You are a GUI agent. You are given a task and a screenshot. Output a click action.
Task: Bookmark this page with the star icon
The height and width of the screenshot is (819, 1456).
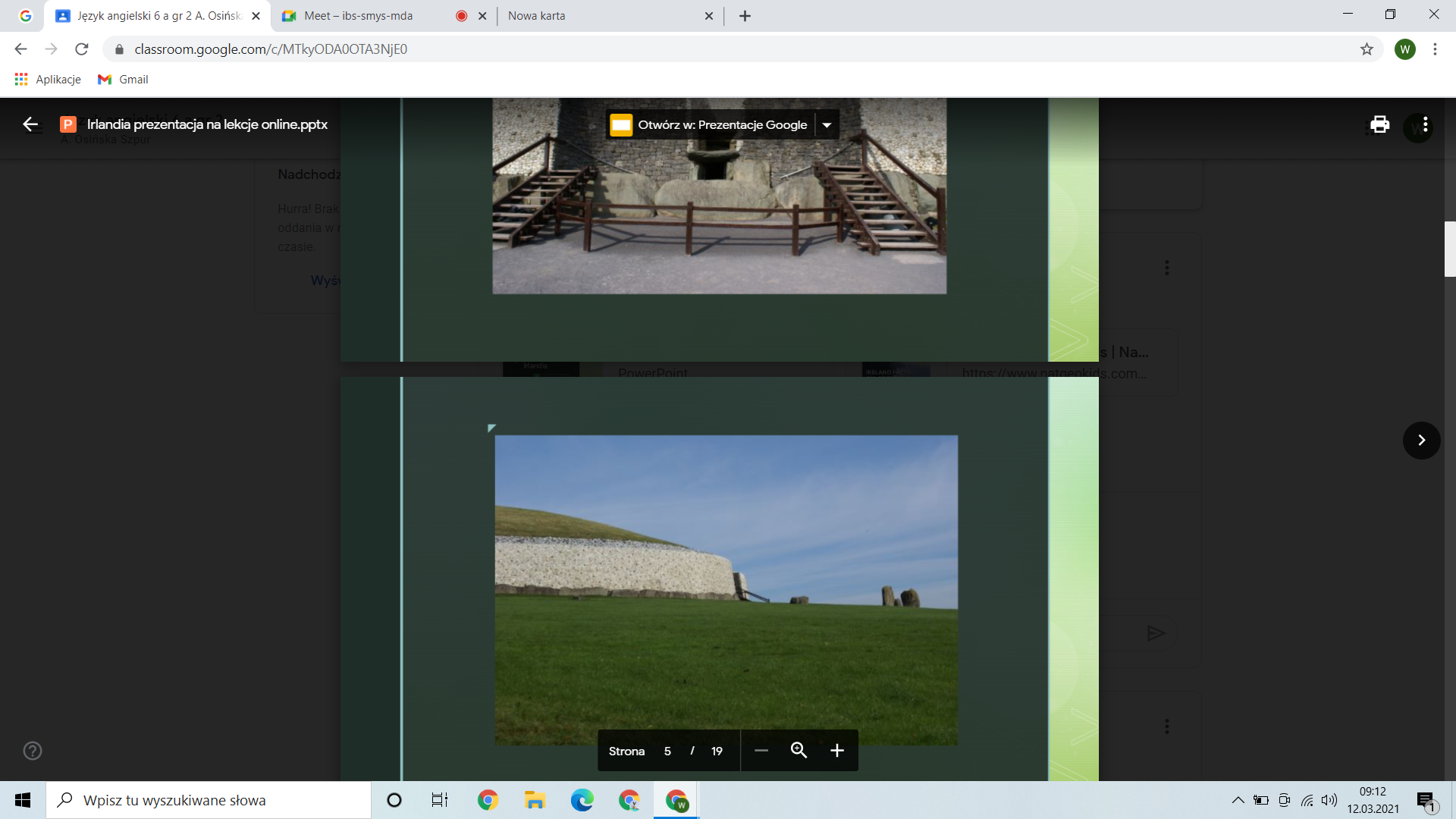(1367, 49)
